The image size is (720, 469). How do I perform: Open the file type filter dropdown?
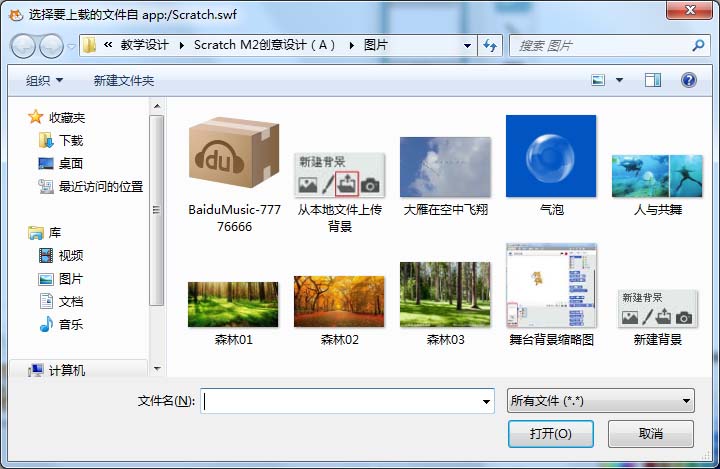tap(600, 402)
